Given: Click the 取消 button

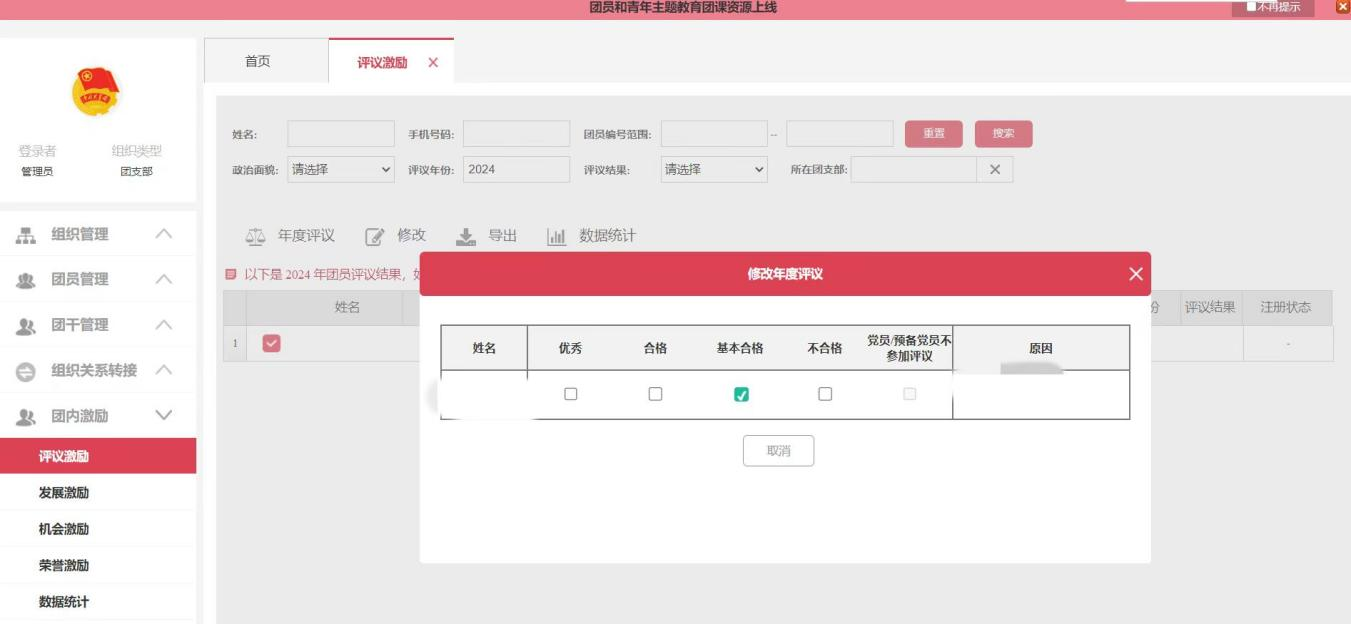Looking at the screenshot, I should [x=778, y=451].
